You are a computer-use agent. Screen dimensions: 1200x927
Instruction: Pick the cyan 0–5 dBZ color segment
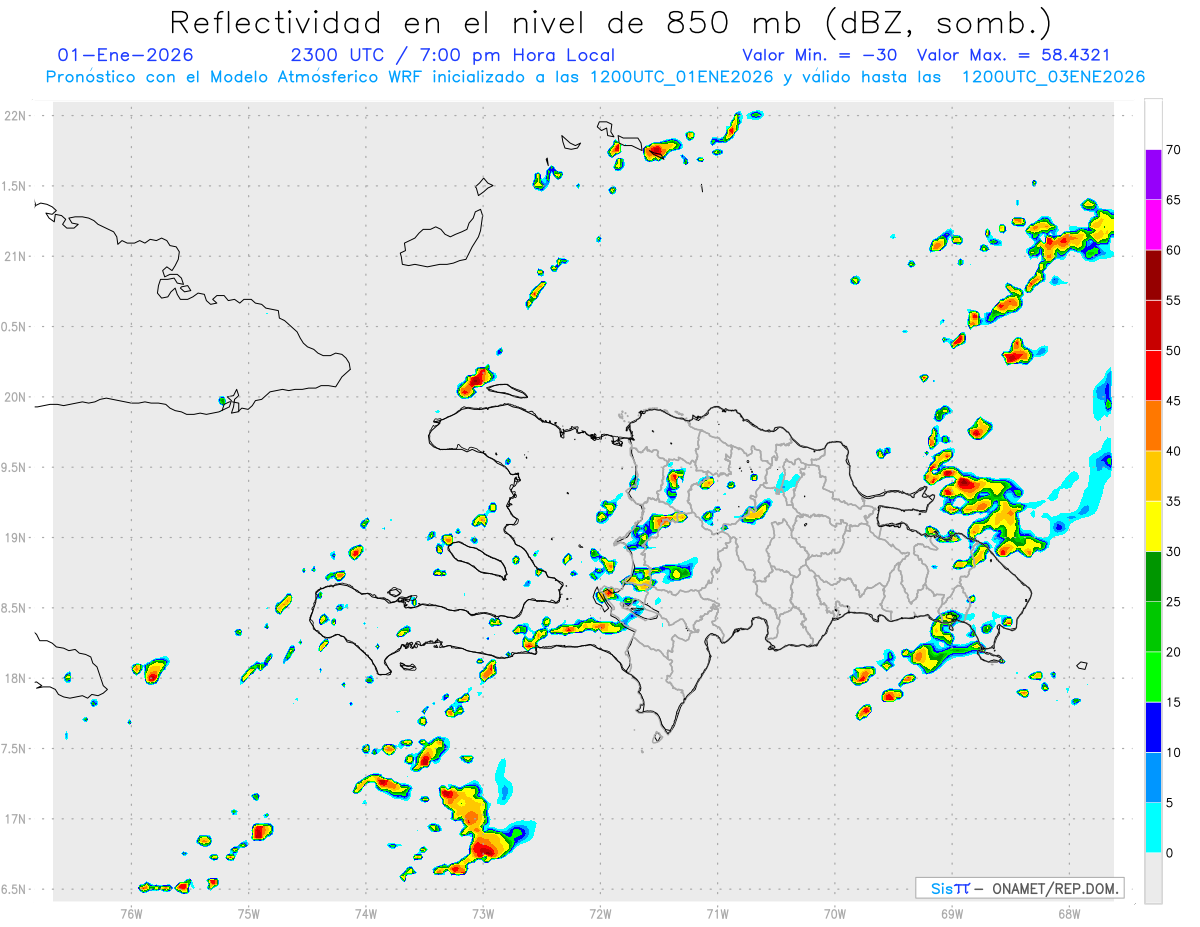click(1153, 827)
